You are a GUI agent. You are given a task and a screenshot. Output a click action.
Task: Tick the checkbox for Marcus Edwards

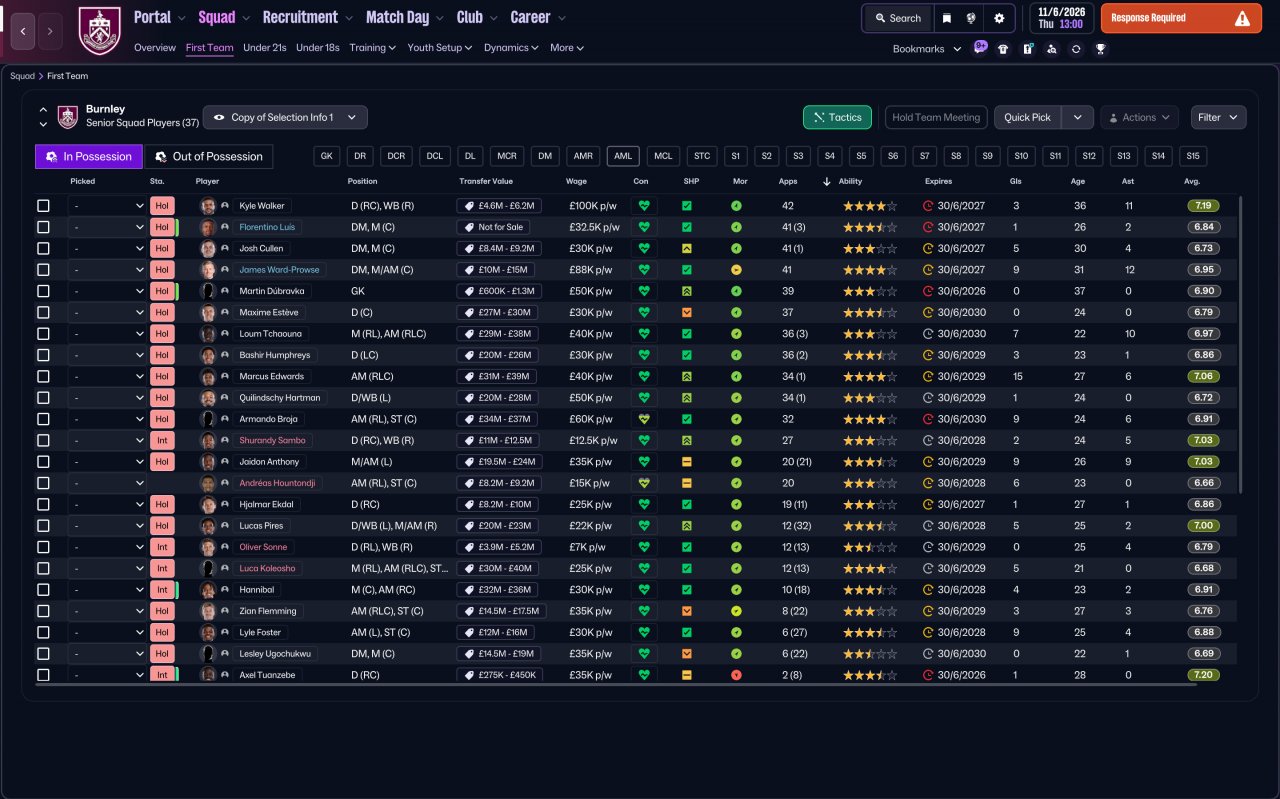click(43, 376)
